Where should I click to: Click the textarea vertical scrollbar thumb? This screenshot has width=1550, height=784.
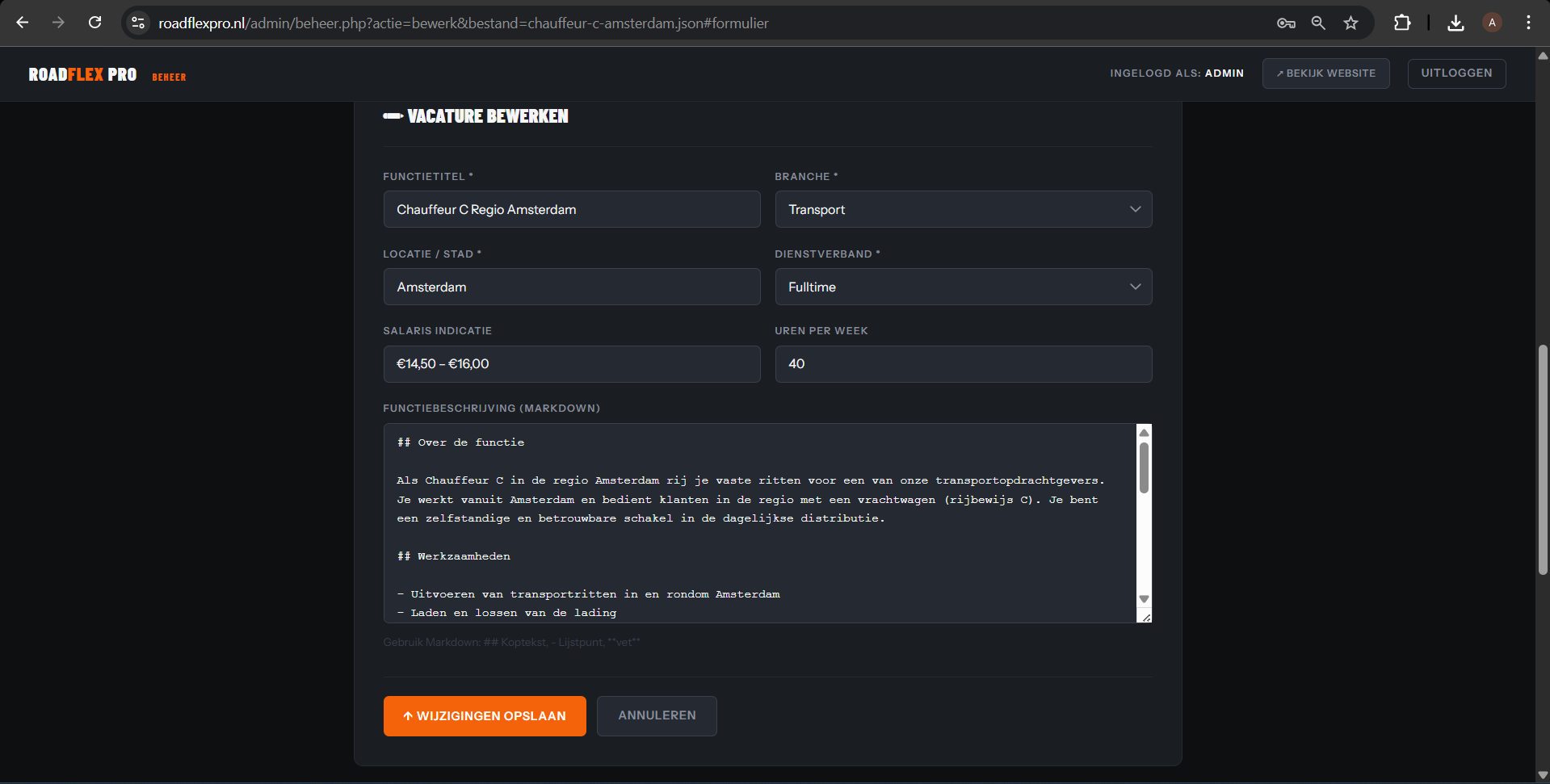point(1144,467)
